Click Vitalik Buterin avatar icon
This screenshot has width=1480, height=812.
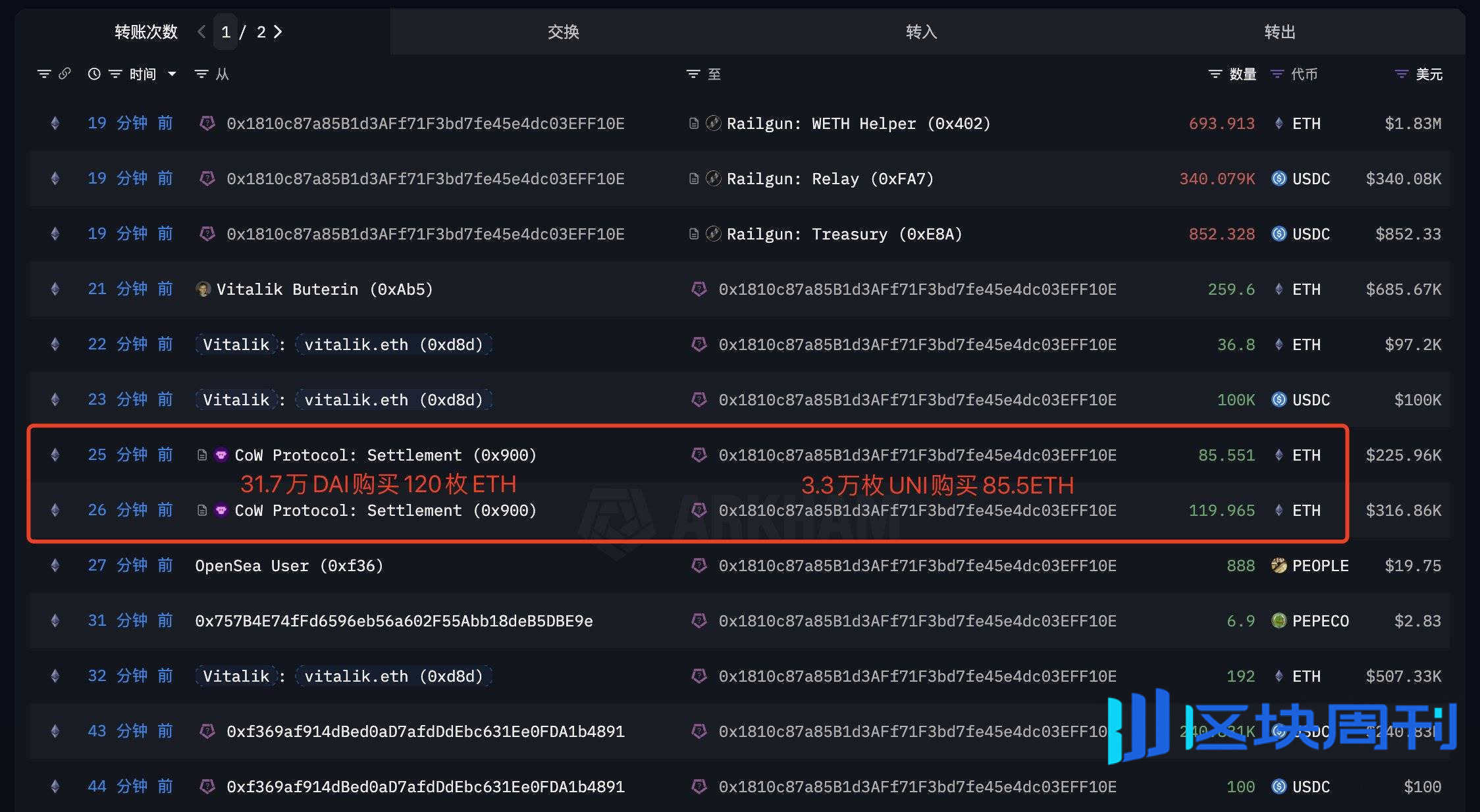point(203,290)
